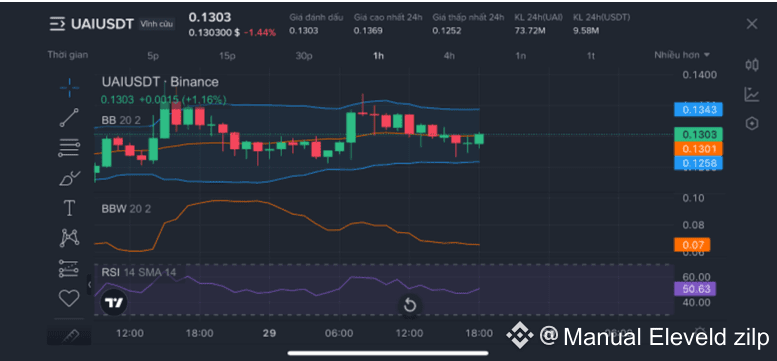Click the BB 20 2 indicator label
777x361 pixels.
click(121, 120)
